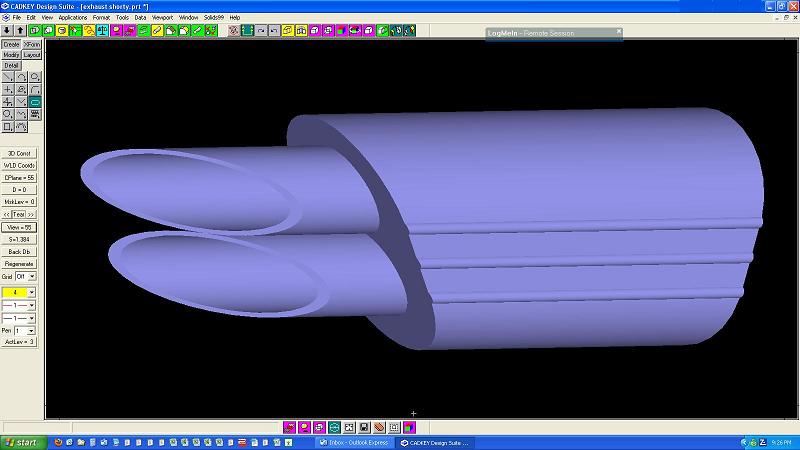Open the Viewport menu
This screenshot has height=450, width=800.
(162, 17)
